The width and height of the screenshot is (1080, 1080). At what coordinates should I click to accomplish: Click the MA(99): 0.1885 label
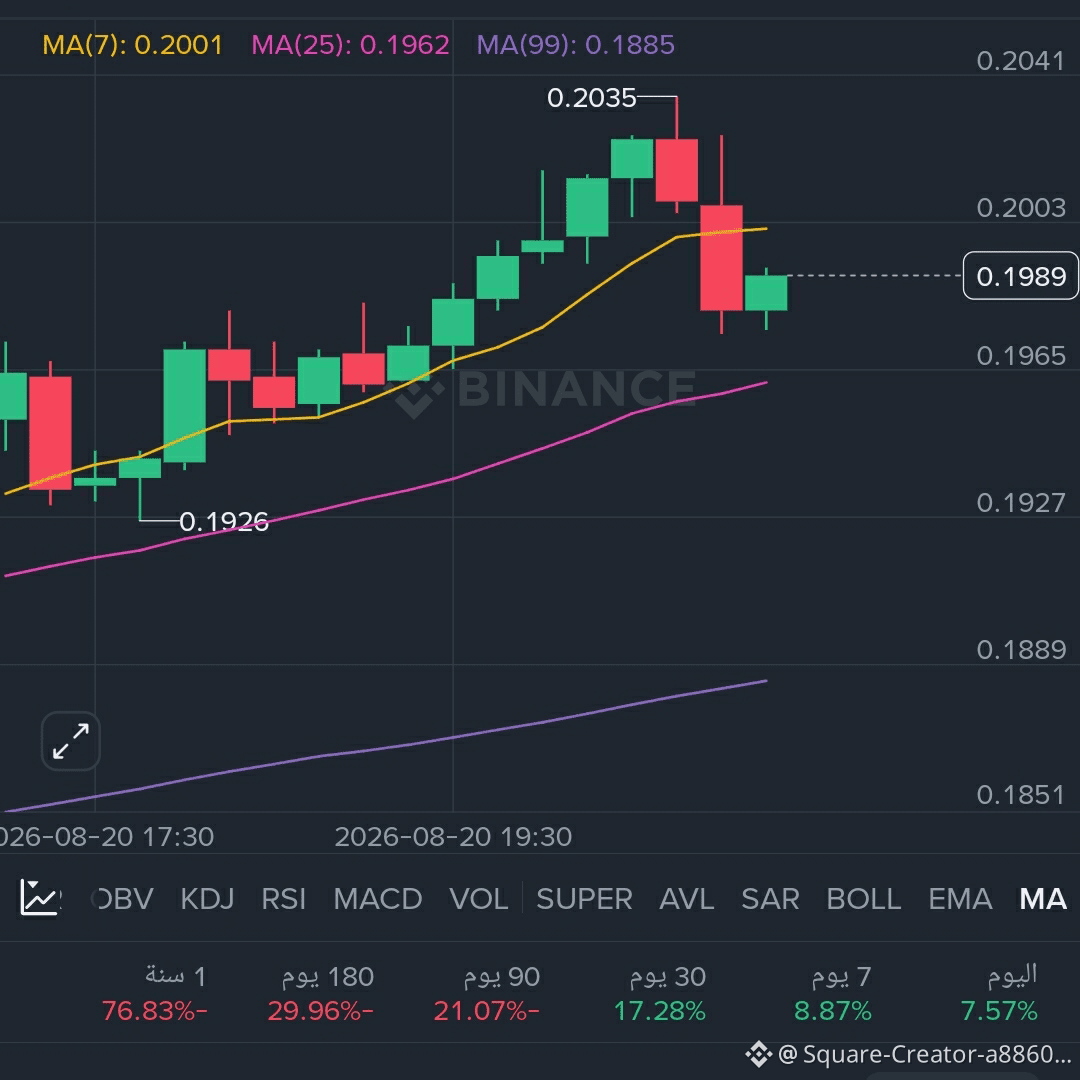pos(576,45)
